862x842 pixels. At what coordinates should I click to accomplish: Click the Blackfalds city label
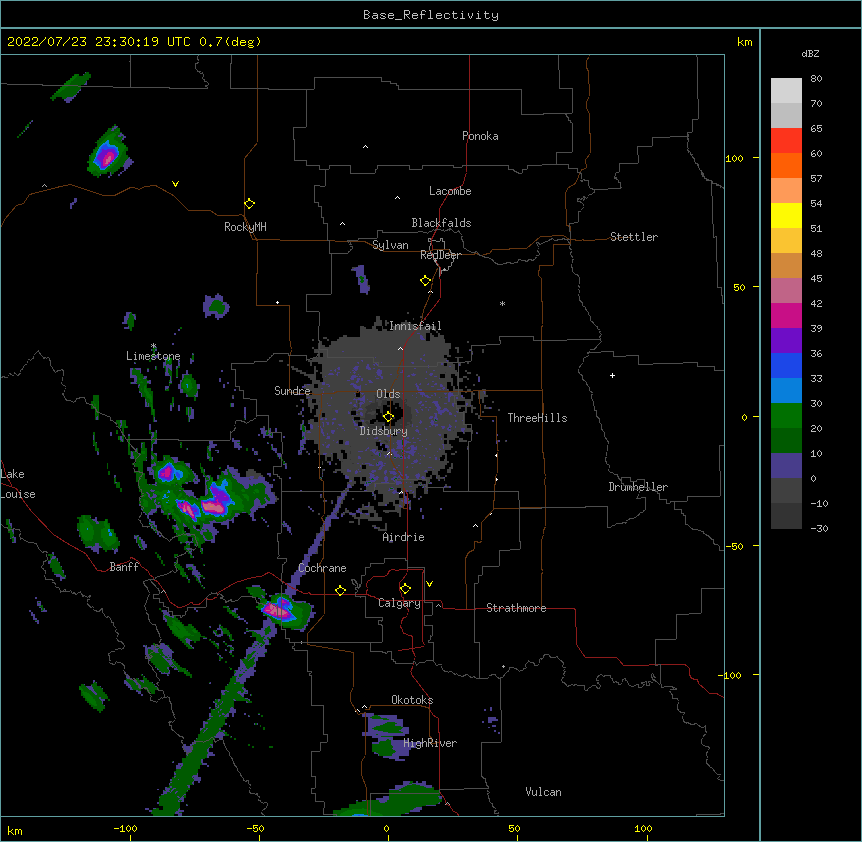(x=441, y=223)
